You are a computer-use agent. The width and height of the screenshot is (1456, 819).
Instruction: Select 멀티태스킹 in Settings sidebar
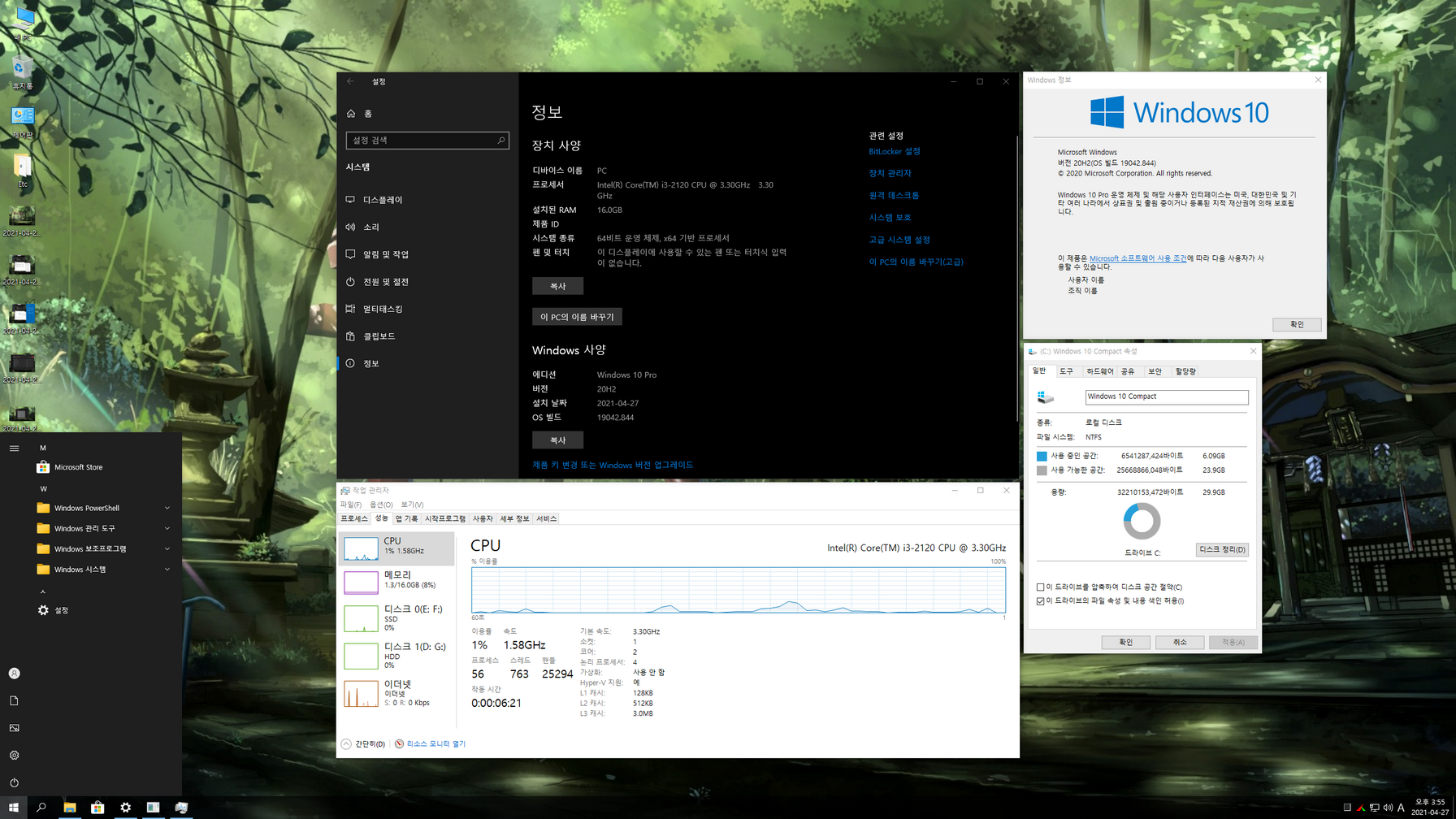pyautogui.click(x=427, y=309)
